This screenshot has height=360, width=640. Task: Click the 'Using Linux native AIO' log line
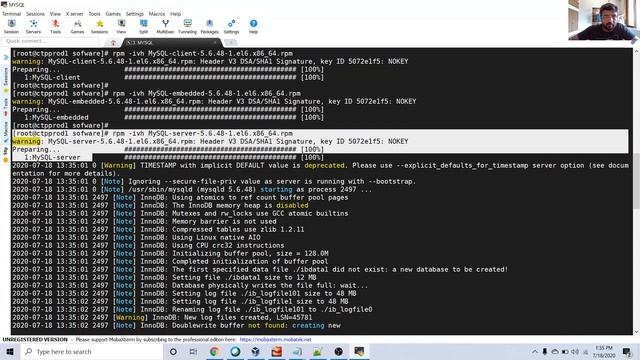click(136, 238)
